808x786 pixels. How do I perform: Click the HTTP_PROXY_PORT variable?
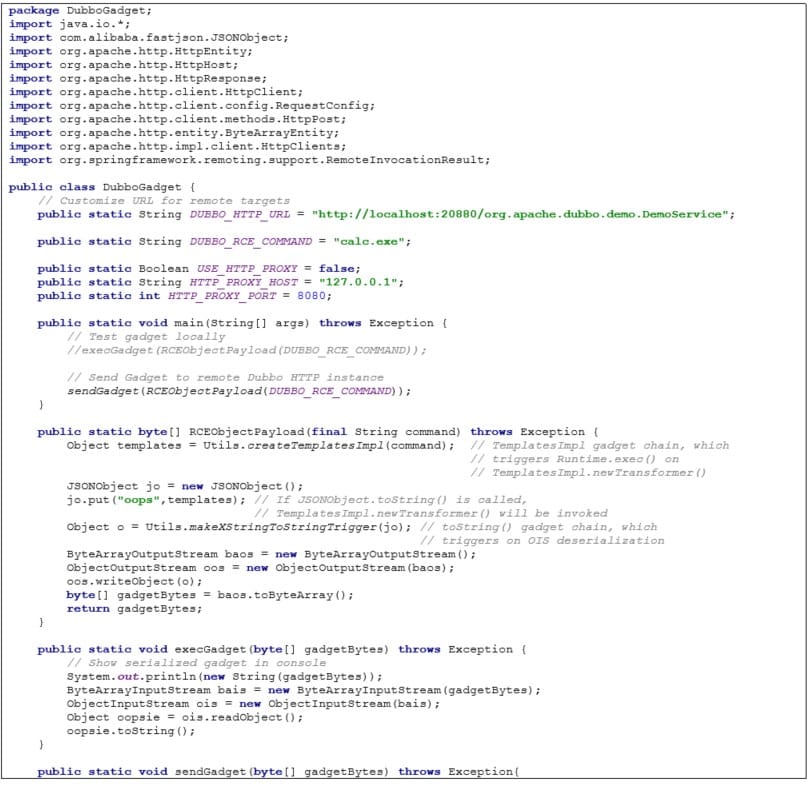(222, 296)
